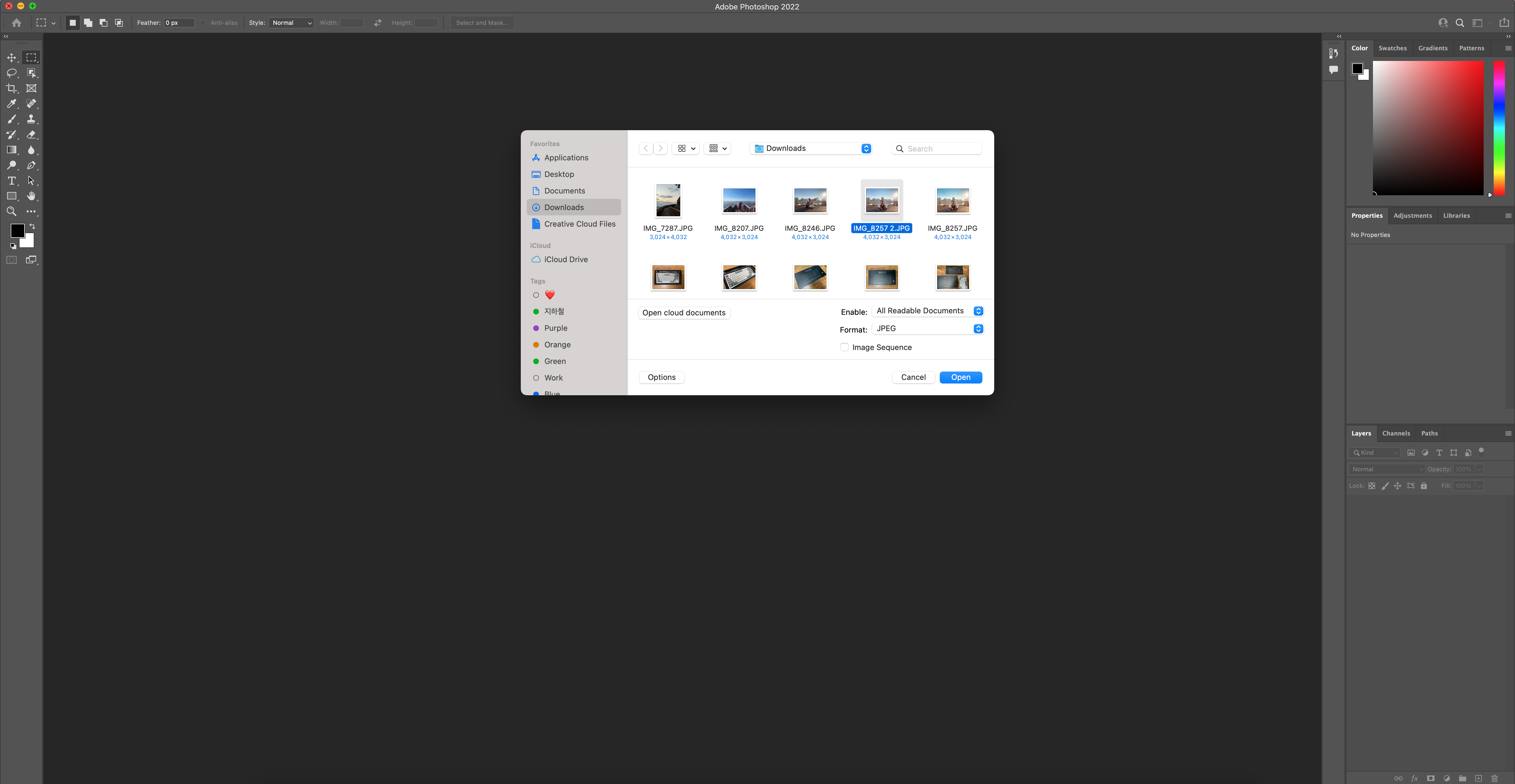Select the Hand tool
Viewport: 1515px width, 784px height.
(x=31, y=196)
